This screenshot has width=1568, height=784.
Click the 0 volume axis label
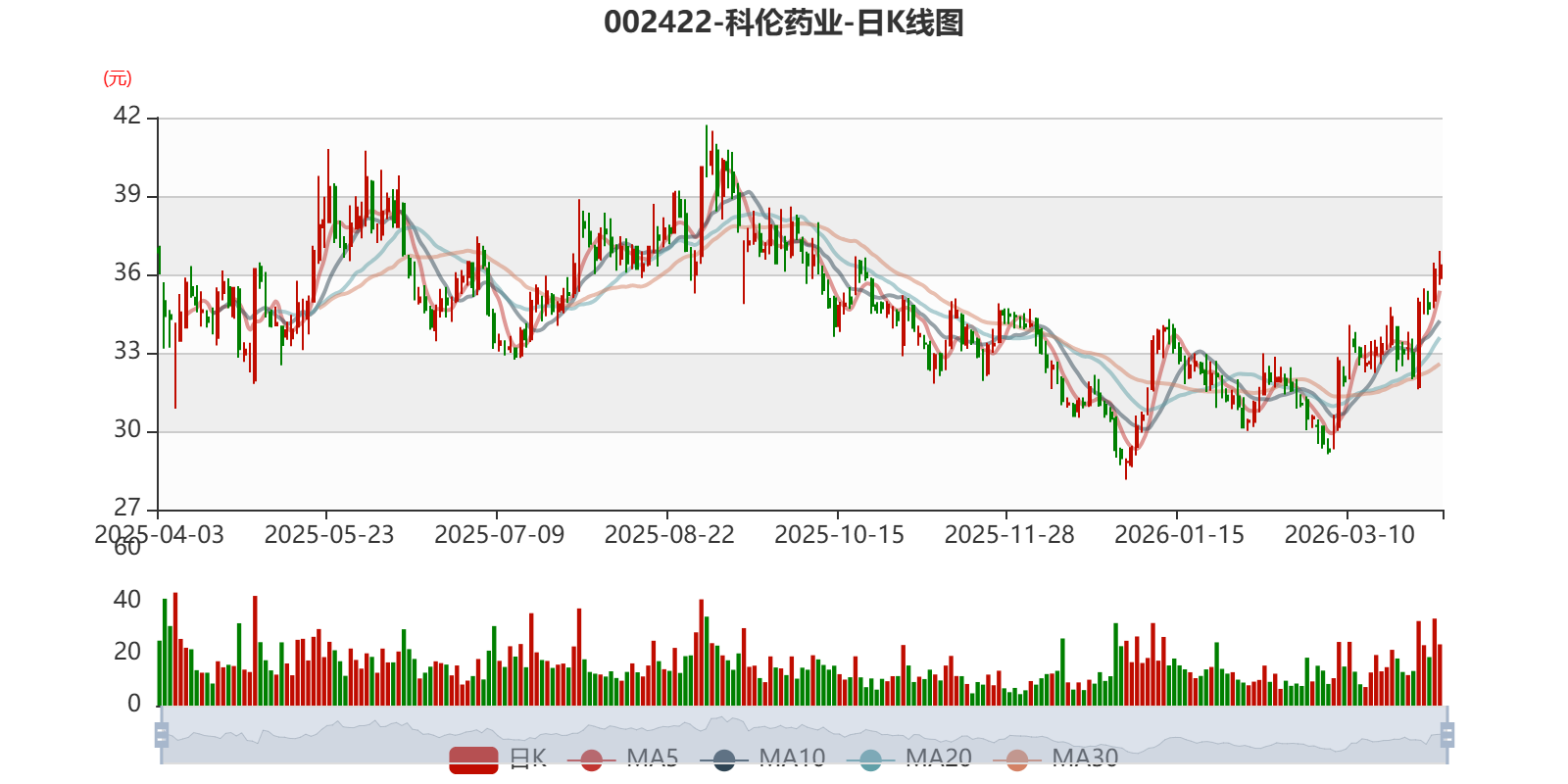(134, 704)
